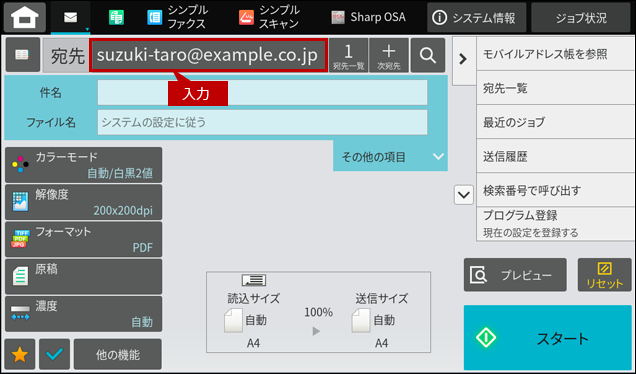This screenshot has height=374, width=636.
Task: Open カラーモード setting
Action: [84, 165]
